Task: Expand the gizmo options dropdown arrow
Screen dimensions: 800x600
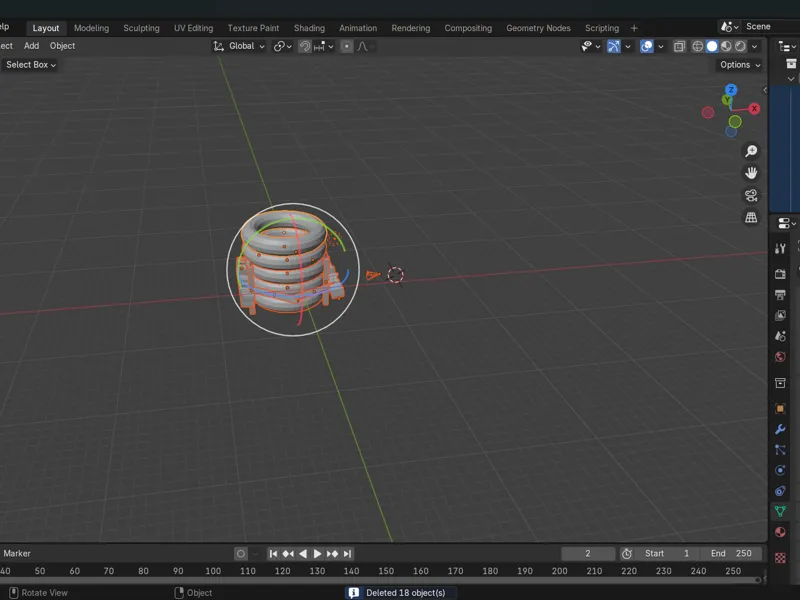Action: [628, 46]
